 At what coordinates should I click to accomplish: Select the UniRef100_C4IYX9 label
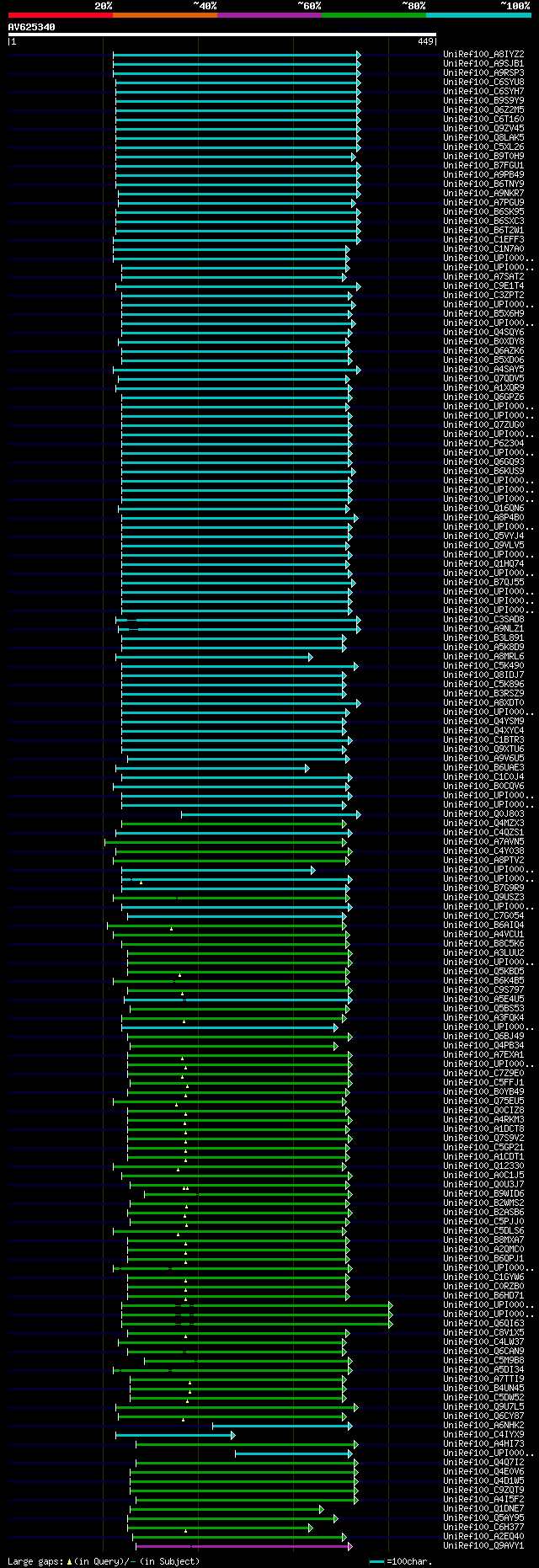pos(483,1434)
